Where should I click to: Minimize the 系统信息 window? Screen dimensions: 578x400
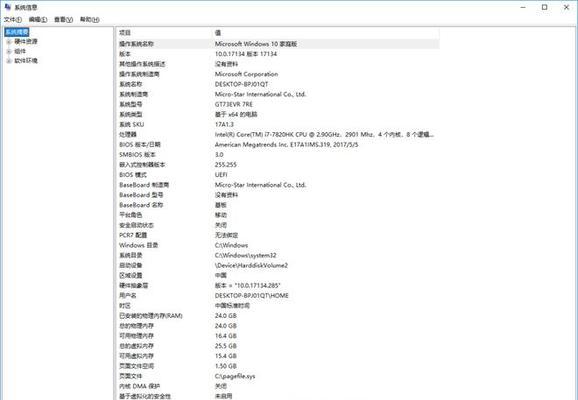pyautogui.click(x=523, y=7)
